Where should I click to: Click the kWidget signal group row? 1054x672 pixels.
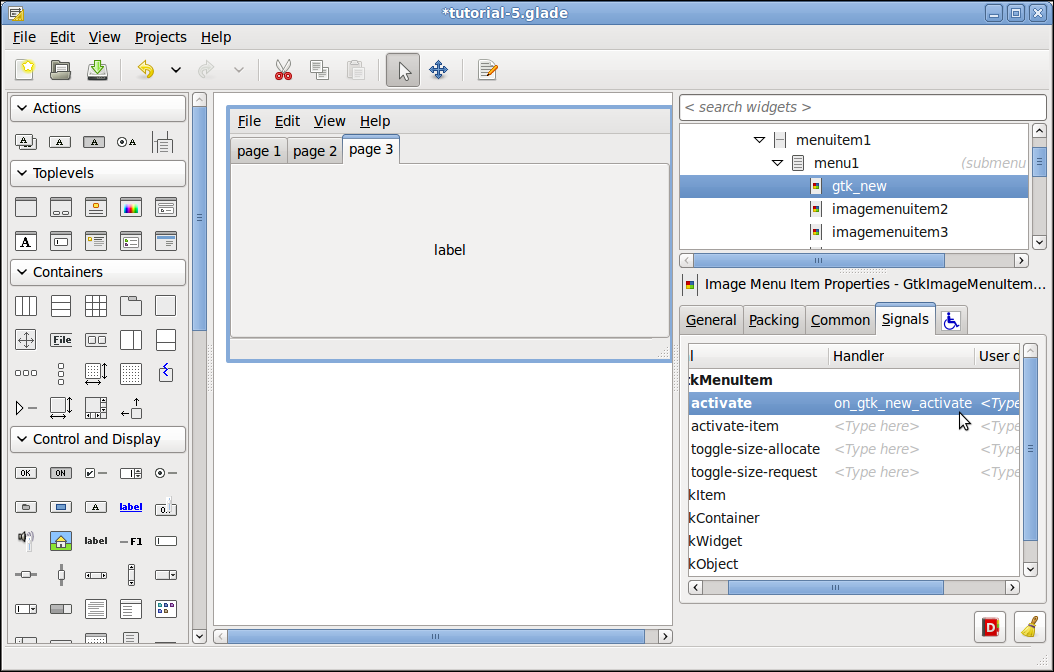point(854,541)
